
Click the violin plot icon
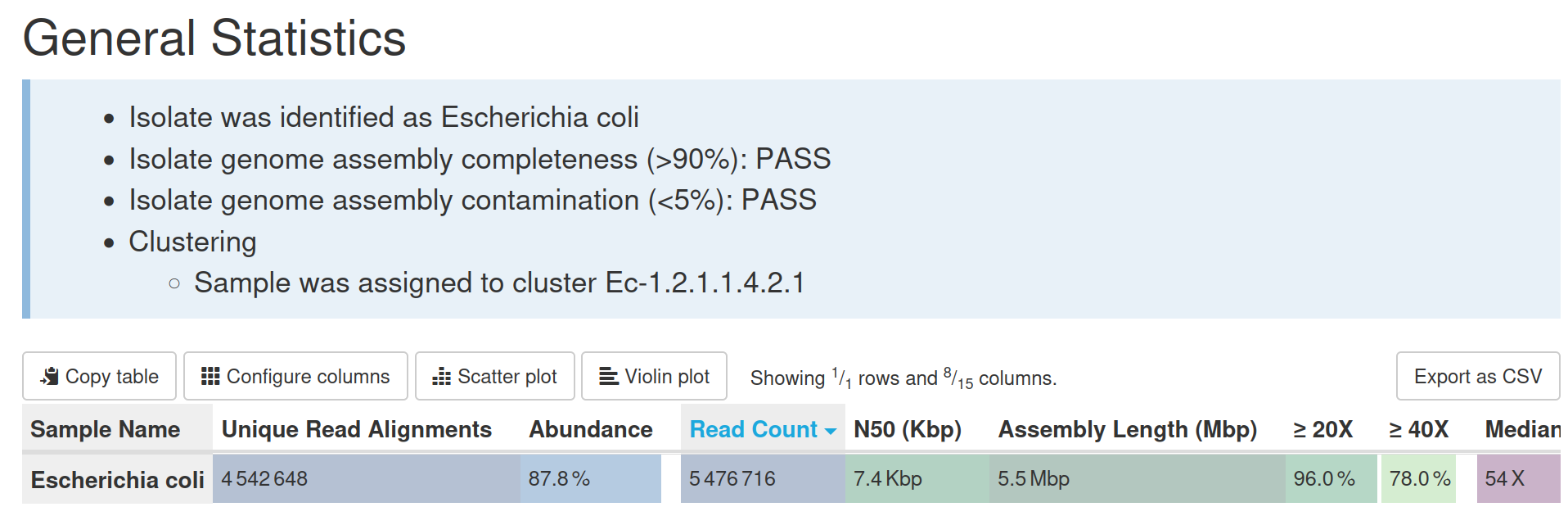coord(609,377)
